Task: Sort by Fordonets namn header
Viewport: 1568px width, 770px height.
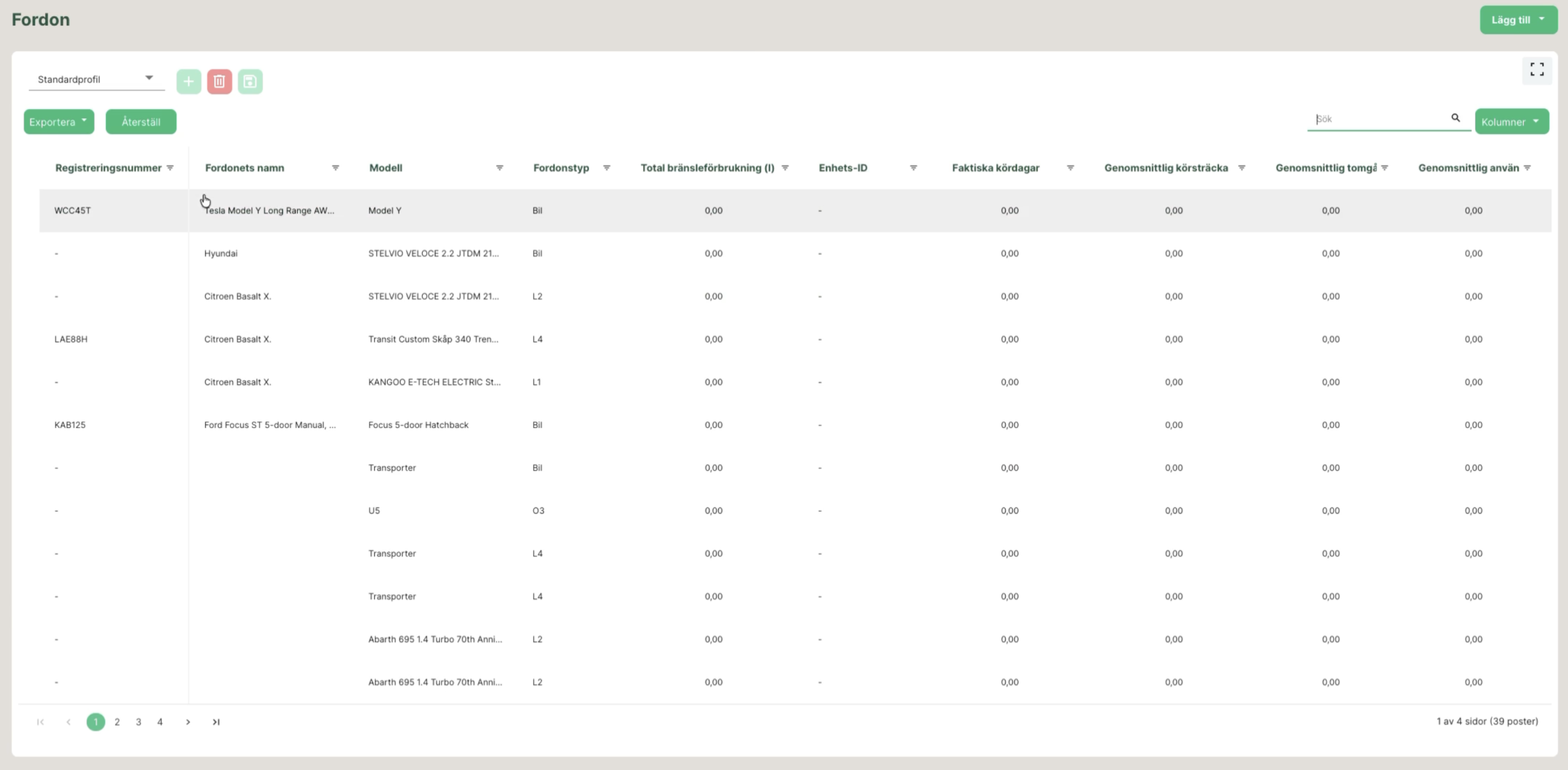Action: 244,168
